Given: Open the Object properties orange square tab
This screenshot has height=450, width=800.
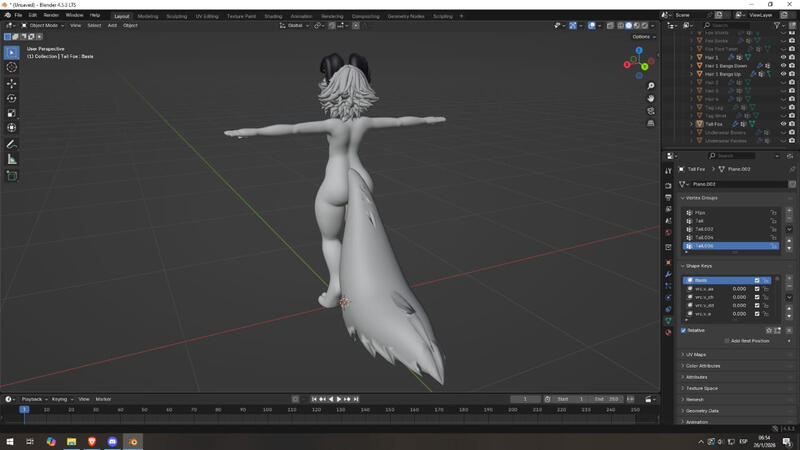Looking at the screenshot, I should [x=668, y=262].
